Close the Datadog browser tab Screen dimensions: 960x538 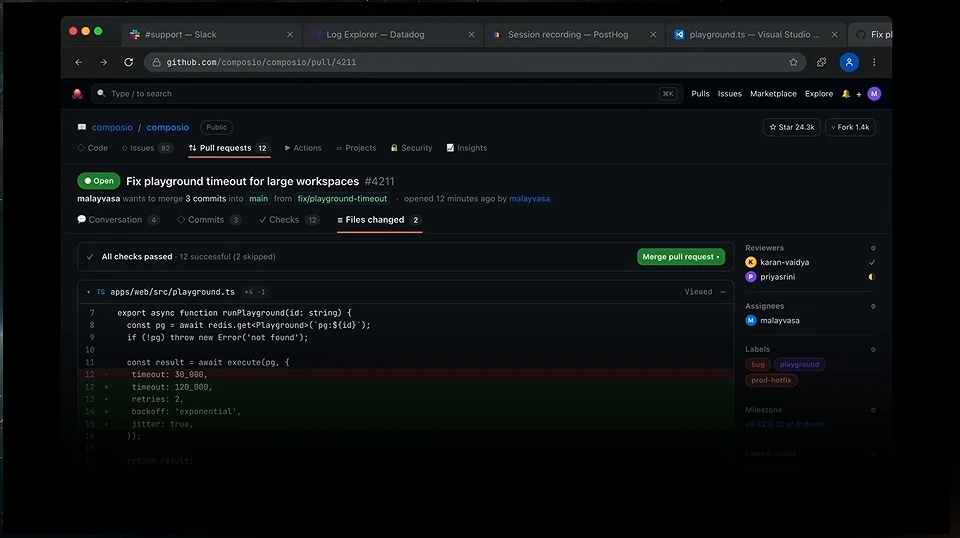471,34
